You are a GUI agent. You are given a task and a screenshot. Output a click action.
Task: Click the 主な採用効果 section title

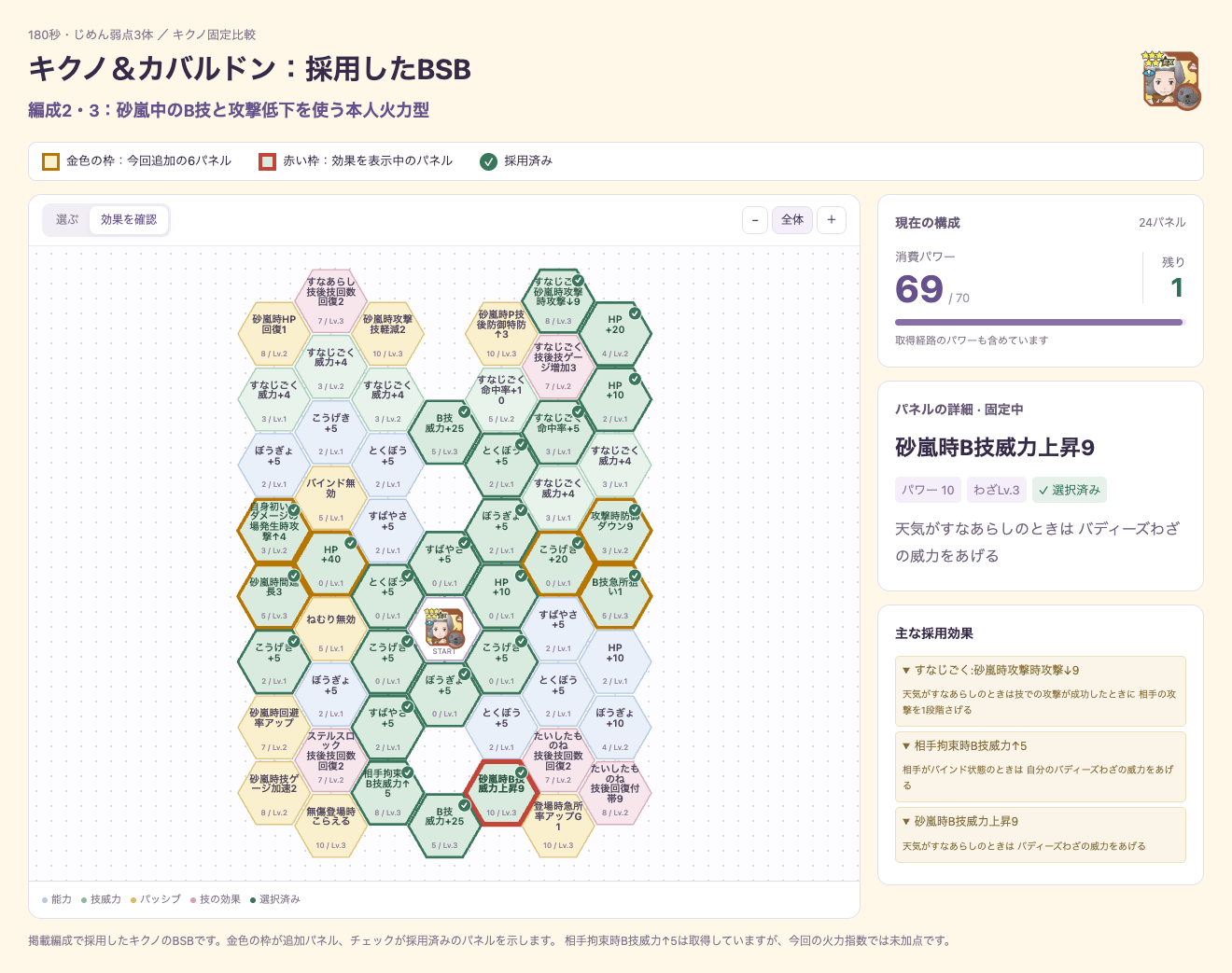point(933,633)
